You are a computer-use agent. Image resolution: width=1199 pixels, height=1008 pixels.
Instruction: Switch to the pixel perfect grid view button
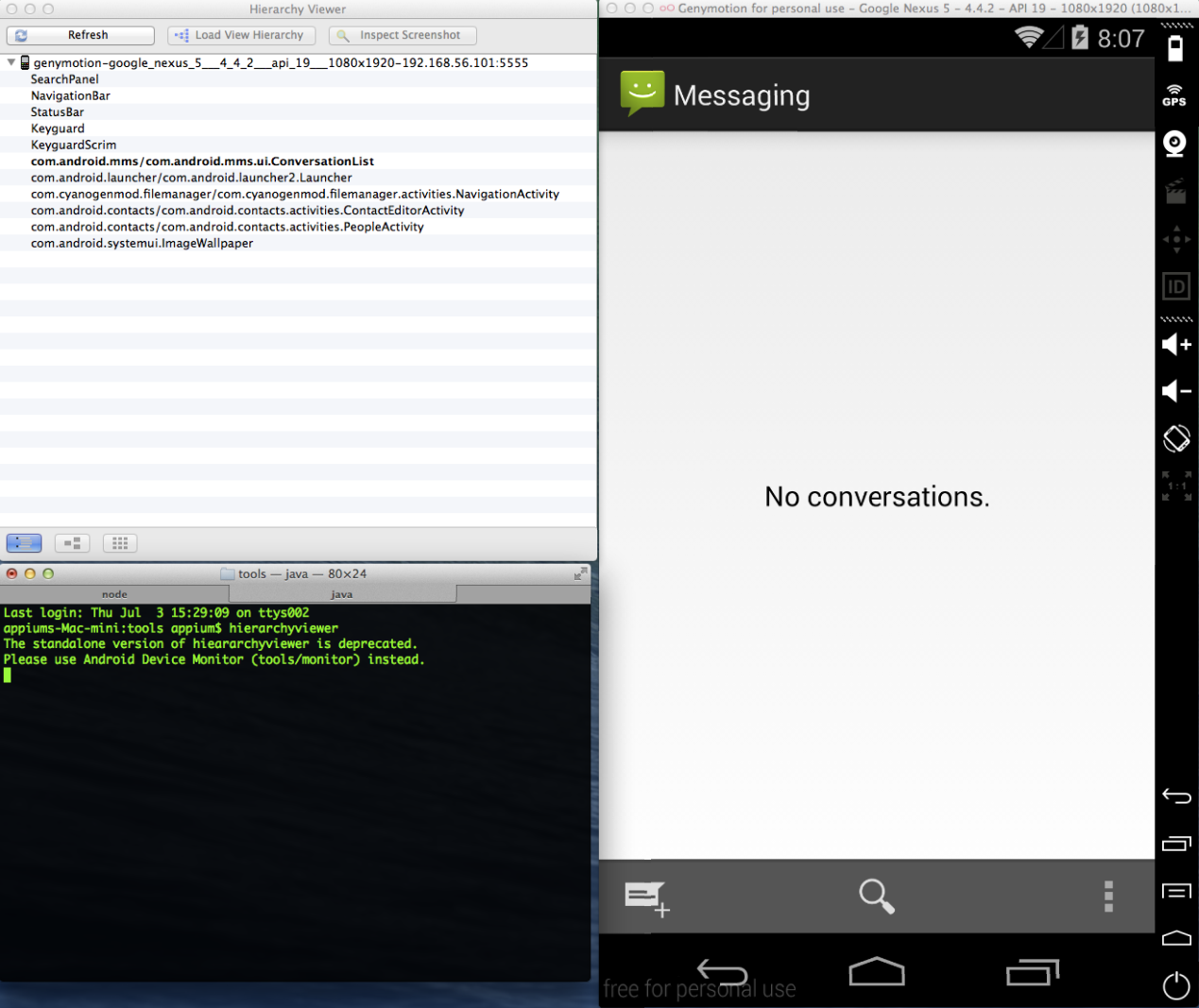pos(120,543)
